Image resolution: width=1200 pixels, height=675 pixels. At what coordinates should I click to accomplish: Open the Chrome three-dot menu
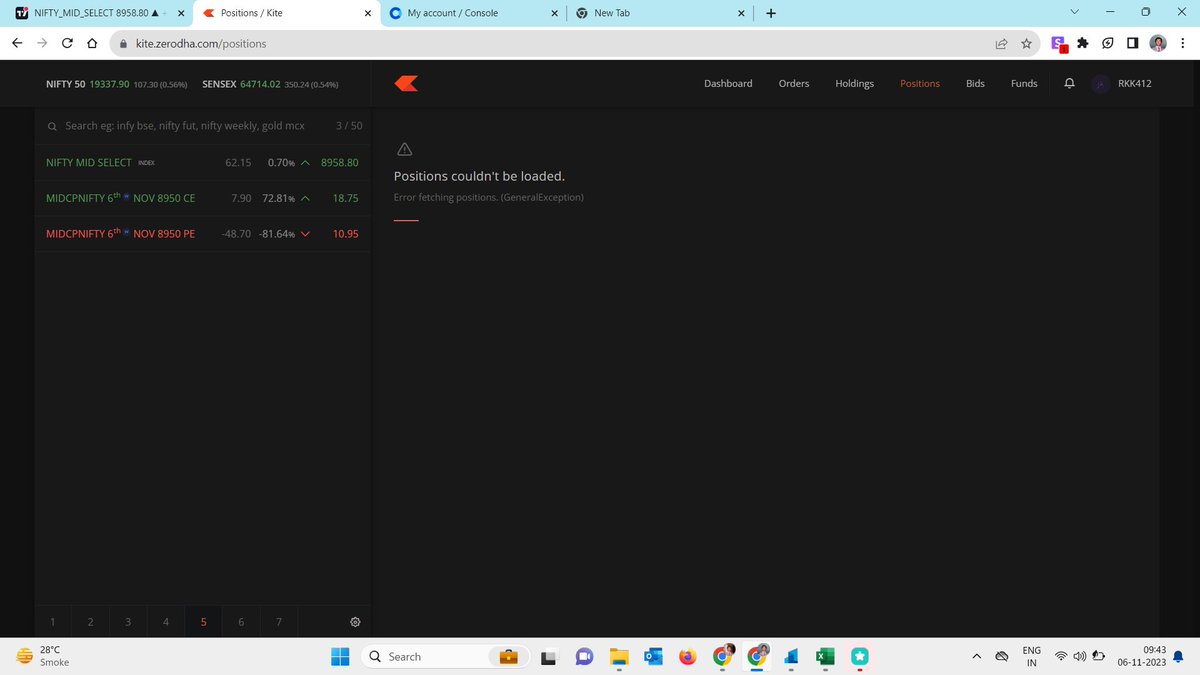coord(1183,44)
